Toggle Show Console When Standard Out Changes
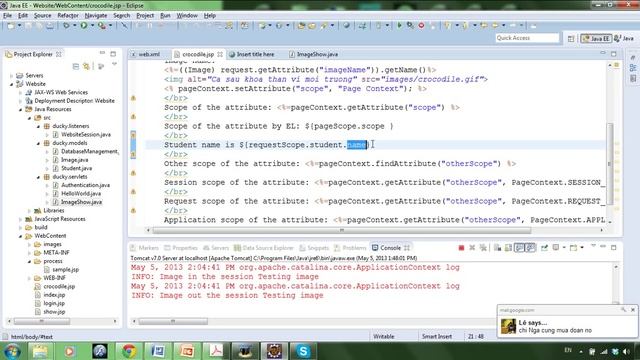 coord(519,248)
